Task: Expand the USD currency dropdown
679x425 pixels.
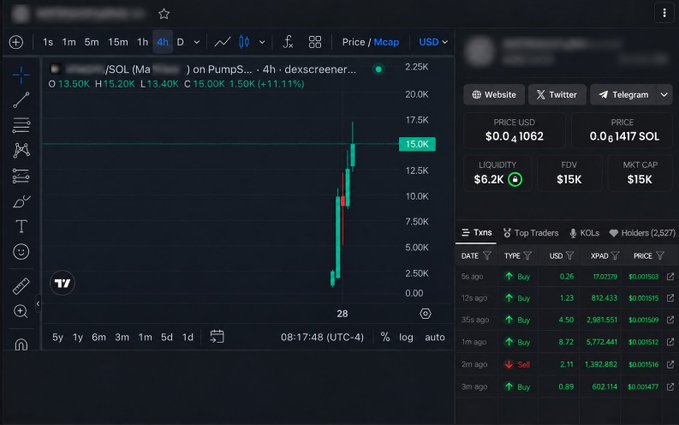Action: click(x=433, y=42)
